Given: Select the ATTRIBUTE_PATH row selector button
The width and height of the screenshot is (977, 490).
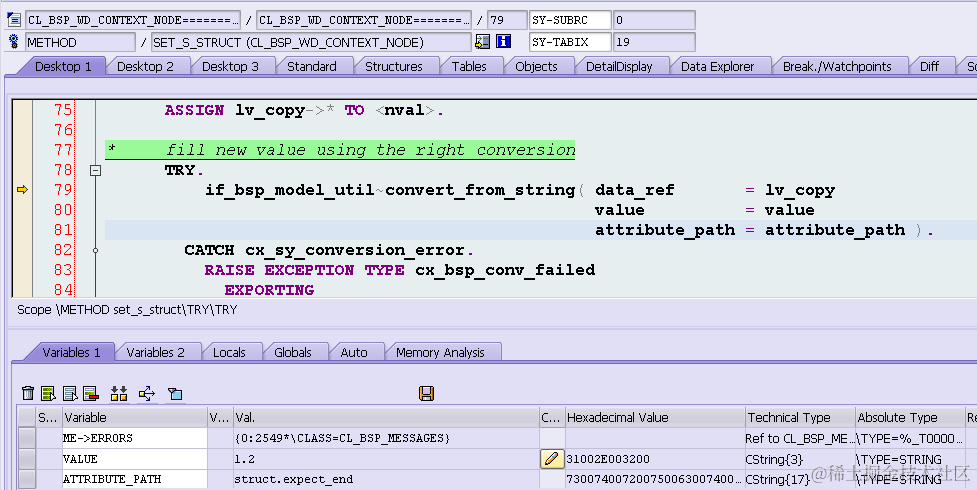Looking at the screenshot, I should pos(27,479).
